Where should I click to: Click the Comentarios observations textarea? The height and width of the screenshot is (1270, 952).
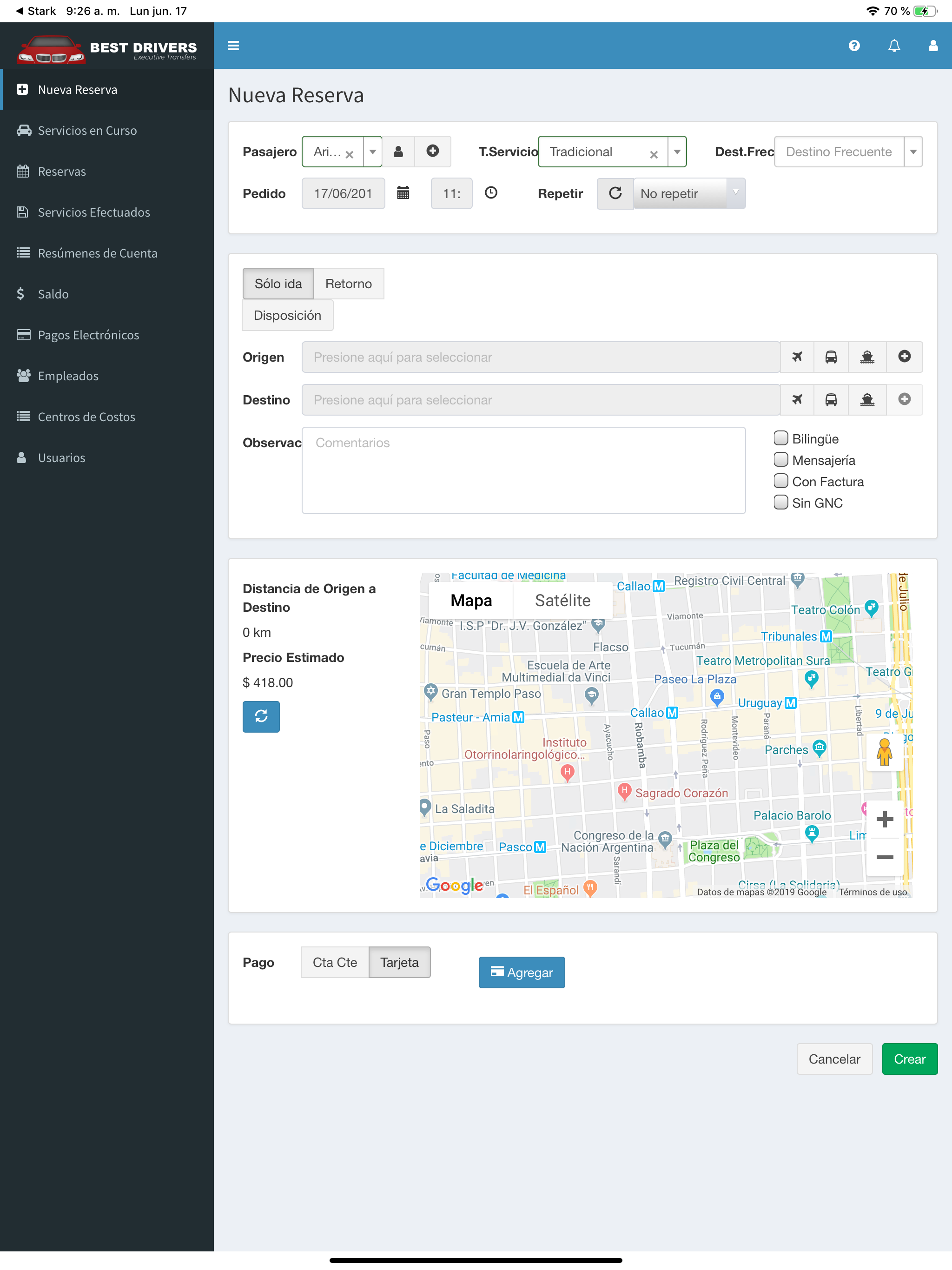524,470
